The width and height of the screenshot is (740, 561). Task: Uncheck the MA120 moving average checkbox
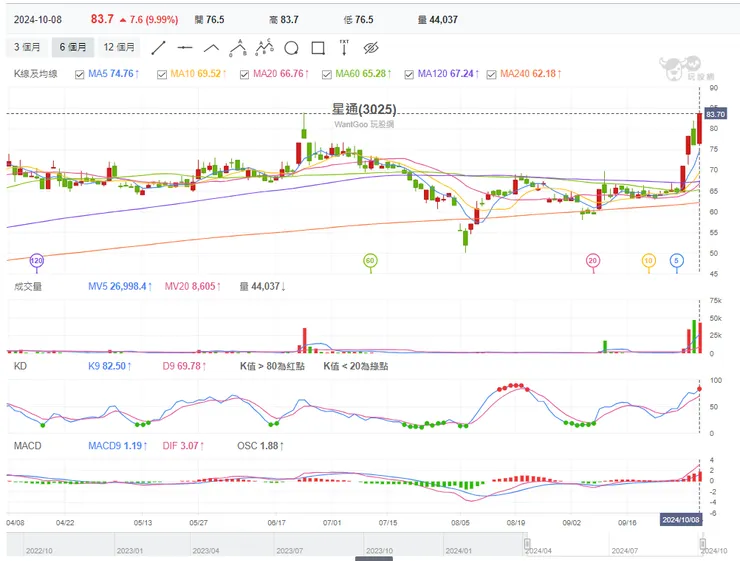[x=409, y=75]
